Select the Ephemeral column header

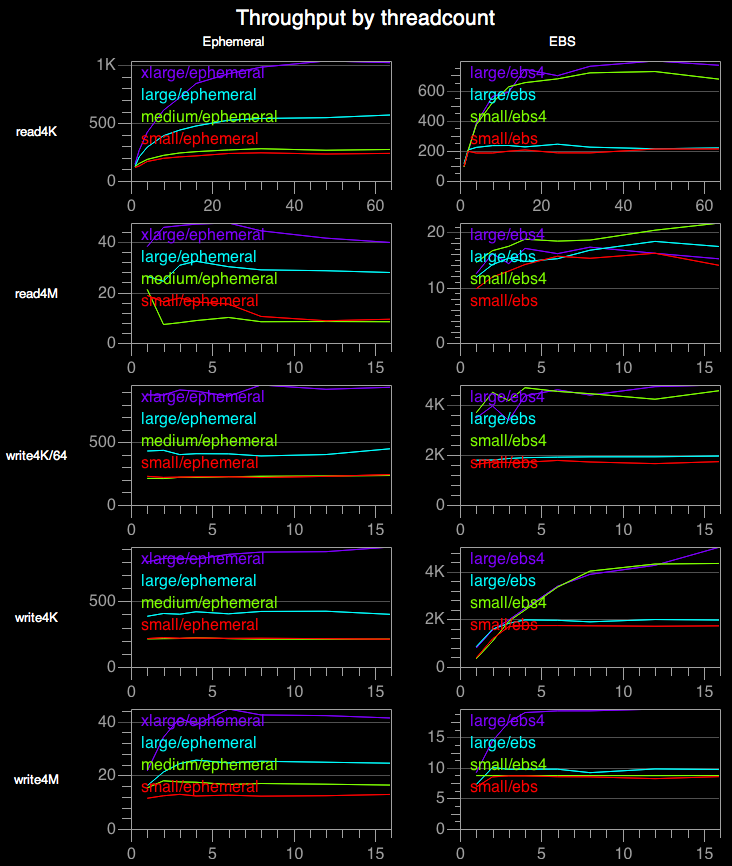click(x=233, y=42)
